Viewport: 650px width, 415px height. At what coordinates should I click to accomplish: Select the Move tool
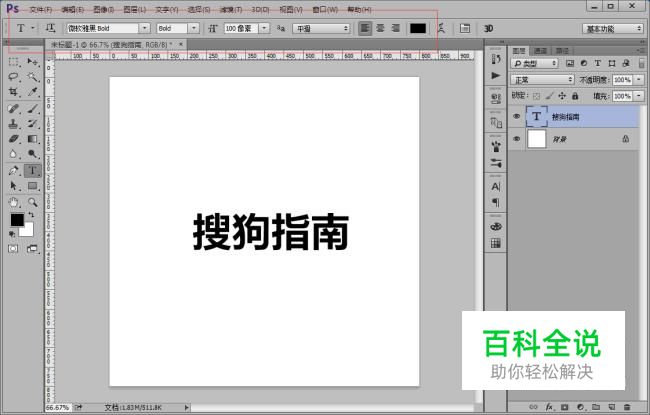tap(32, 62)
